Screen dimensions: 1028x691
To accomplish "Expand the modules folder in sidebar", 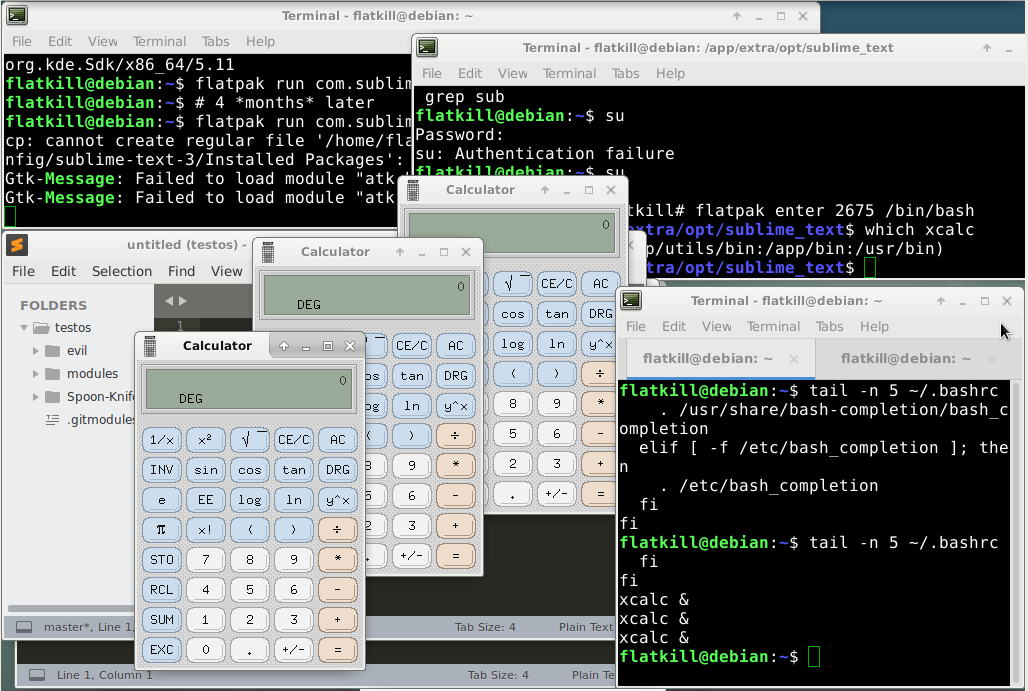I will coord(35,374).
